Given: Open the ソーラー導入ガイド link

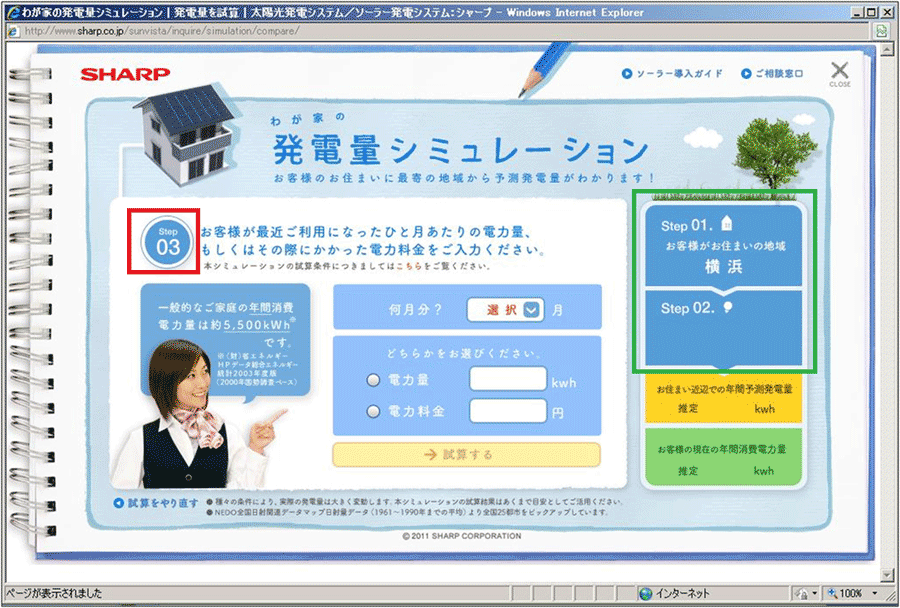Looking at the screenshot, I should (x=672, y=73).
